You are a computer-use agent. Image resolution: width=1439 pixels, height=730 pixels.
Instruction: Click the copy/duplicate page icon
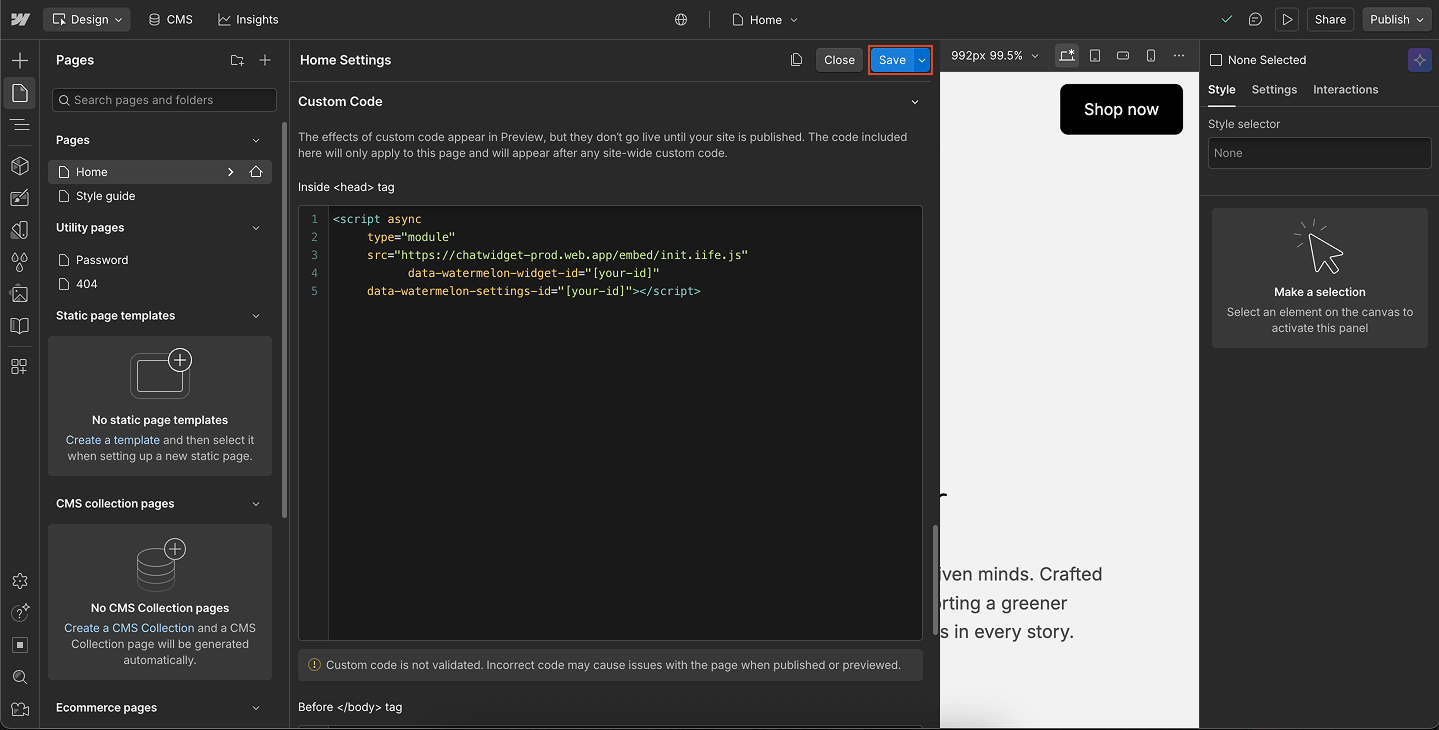[796, 60]
